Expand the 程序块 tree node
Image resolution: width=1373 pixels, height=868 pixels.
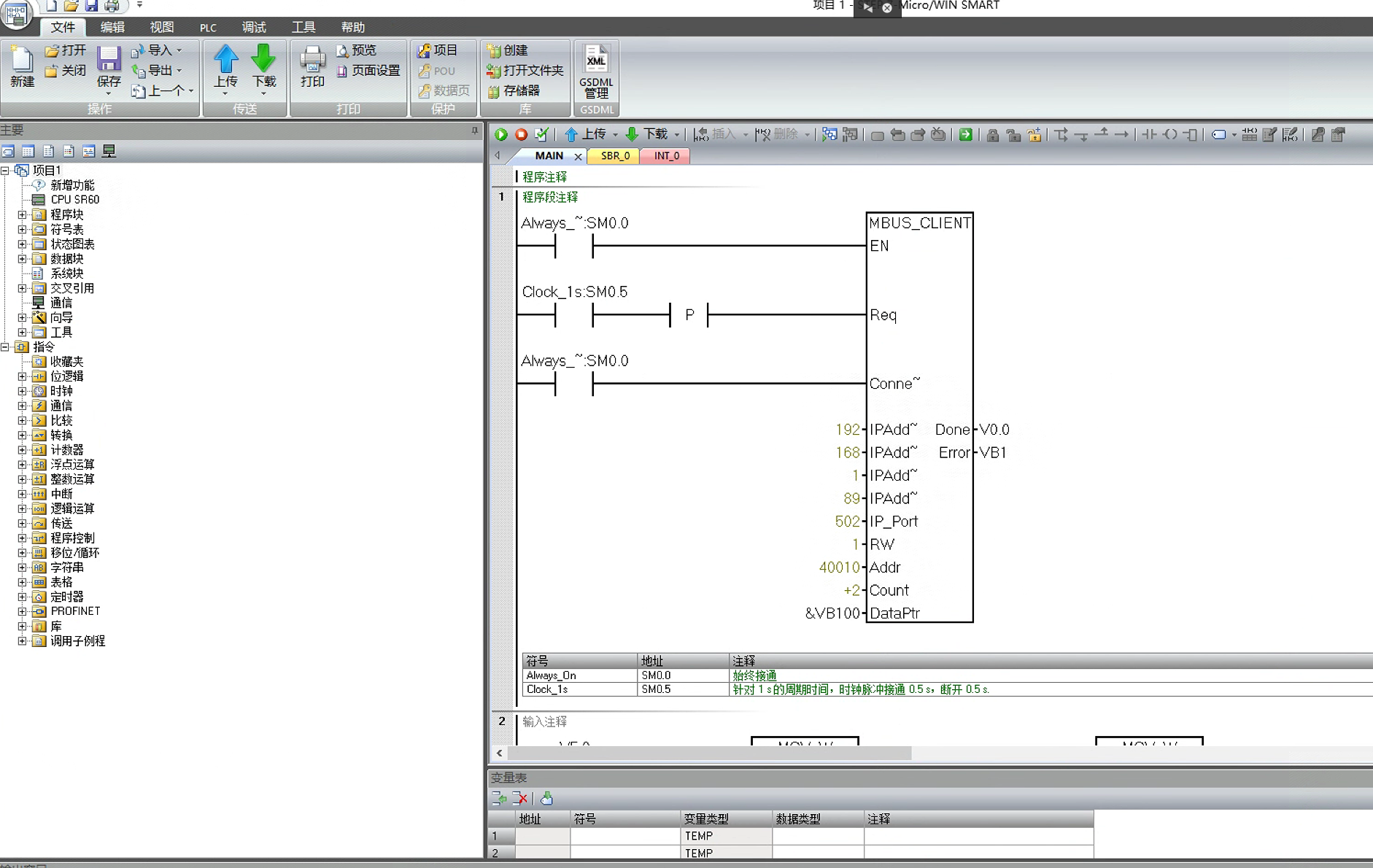(22, 214)
